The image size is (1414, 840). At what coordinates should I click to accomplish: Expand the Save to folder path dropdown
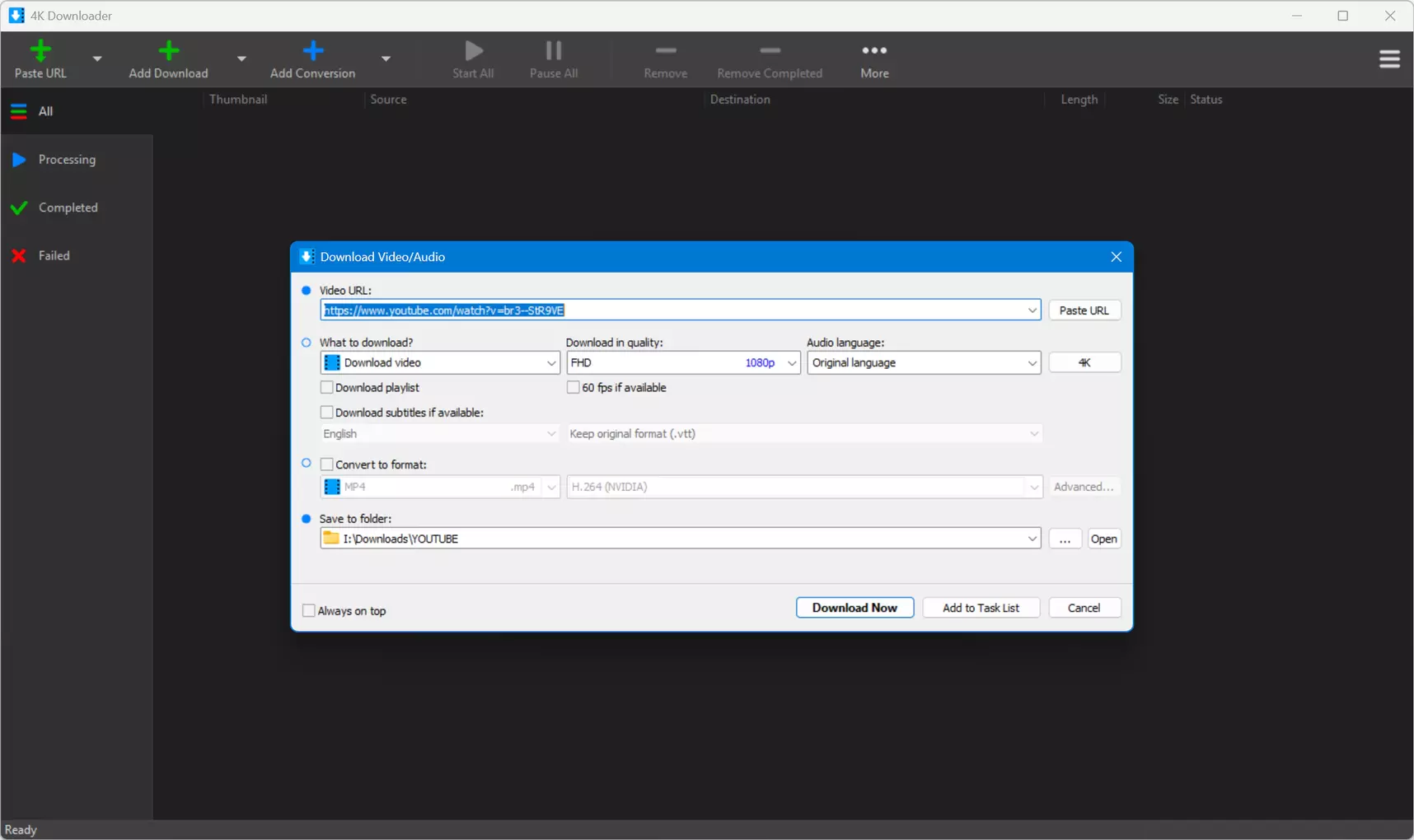[x=1032, y=539]
